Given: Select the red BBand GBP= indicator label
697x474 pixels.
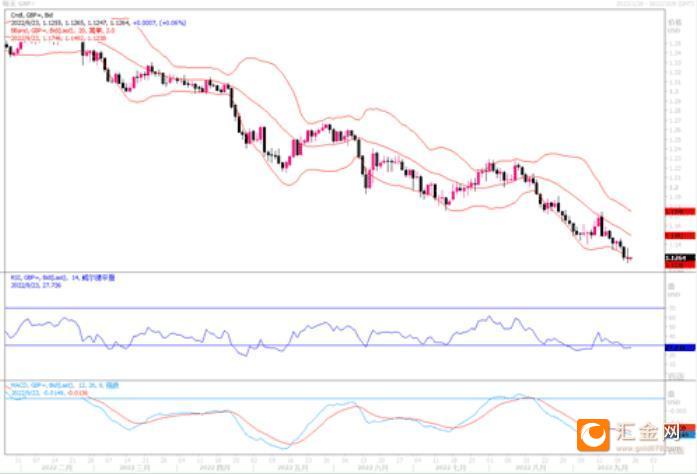Looking at the screenshot, I should tap(63, 31).
